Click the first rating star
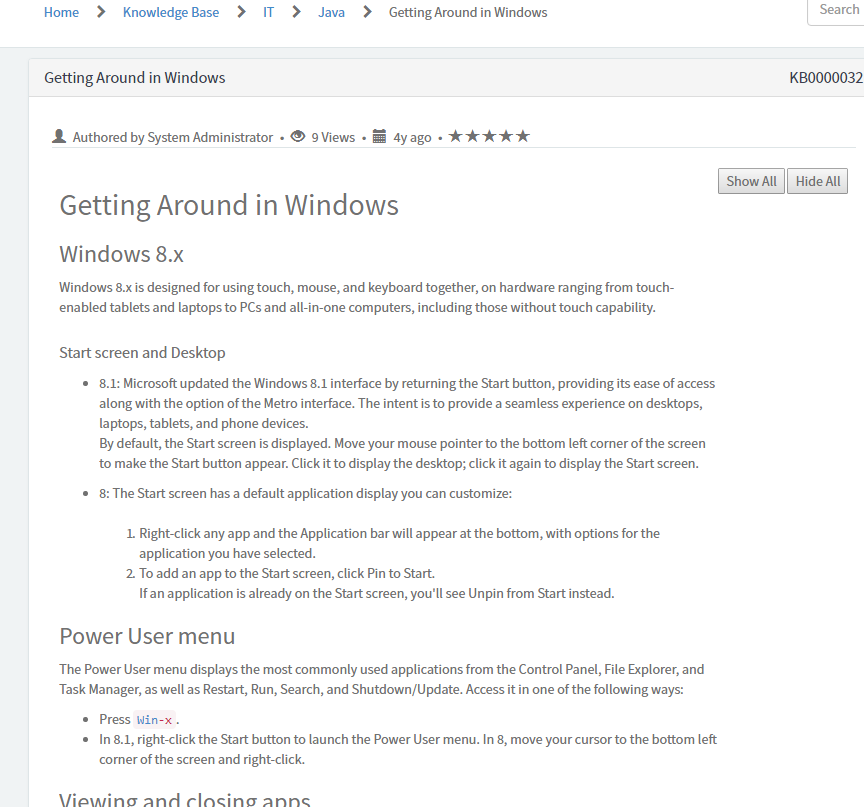Viewport: 864px width, 807px height. point(455,136)
